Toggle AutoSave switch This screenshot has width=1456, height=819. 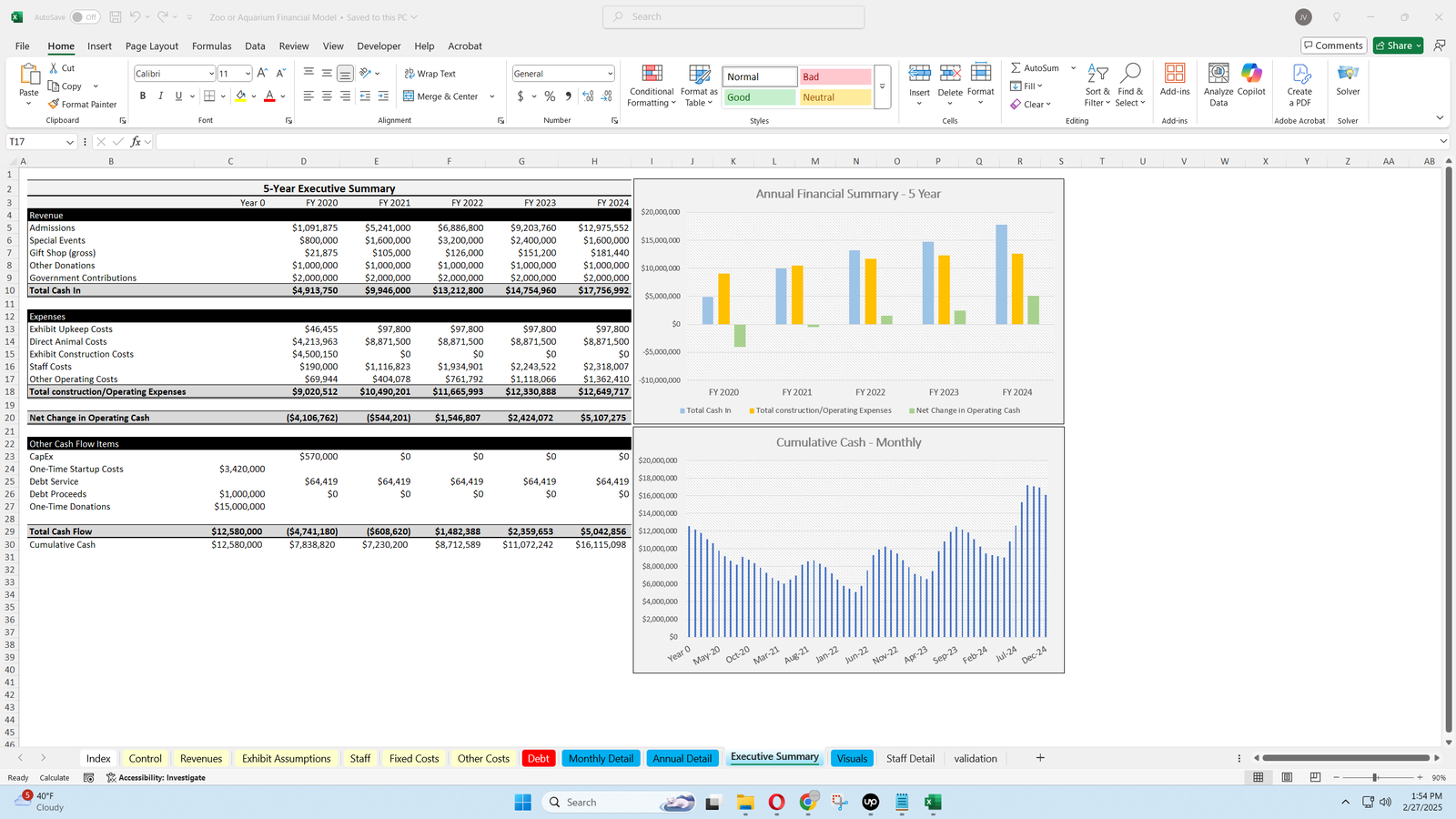(x=85, y=17)
